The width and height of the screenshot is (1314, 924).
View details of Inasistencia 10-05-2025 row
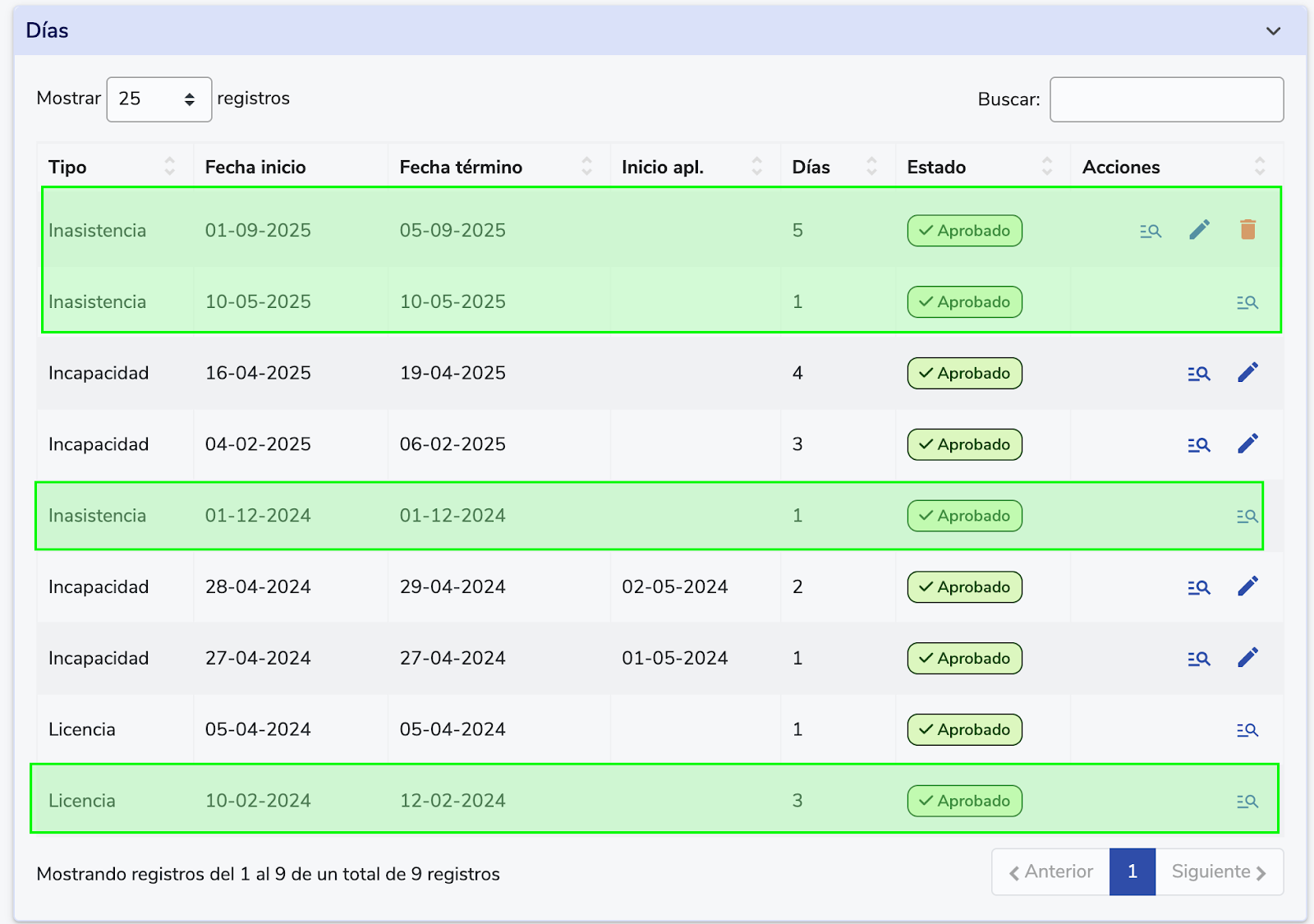pos(1247,302)
